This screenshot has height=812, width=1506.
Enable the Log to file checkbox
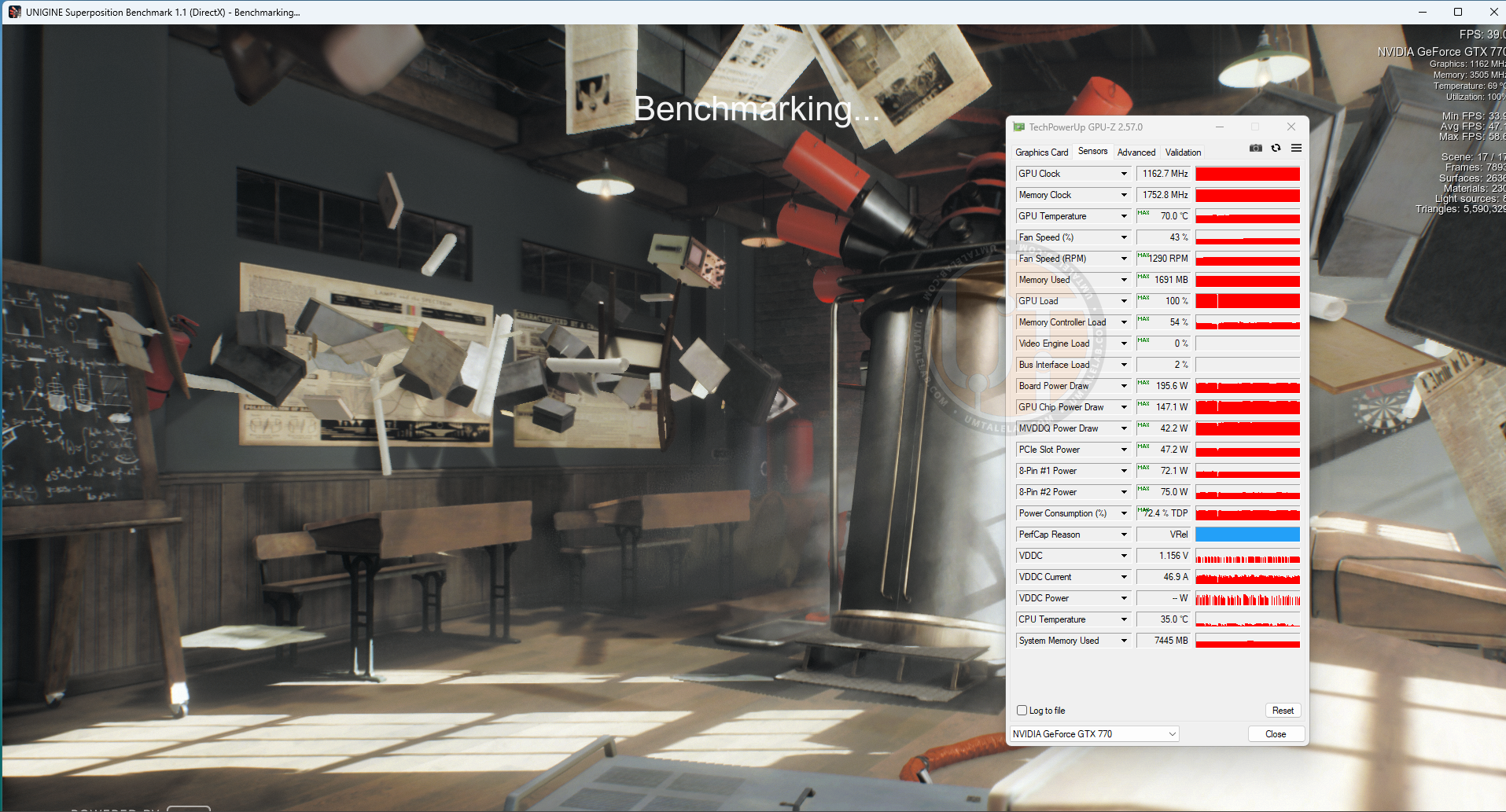point(1022,711)
